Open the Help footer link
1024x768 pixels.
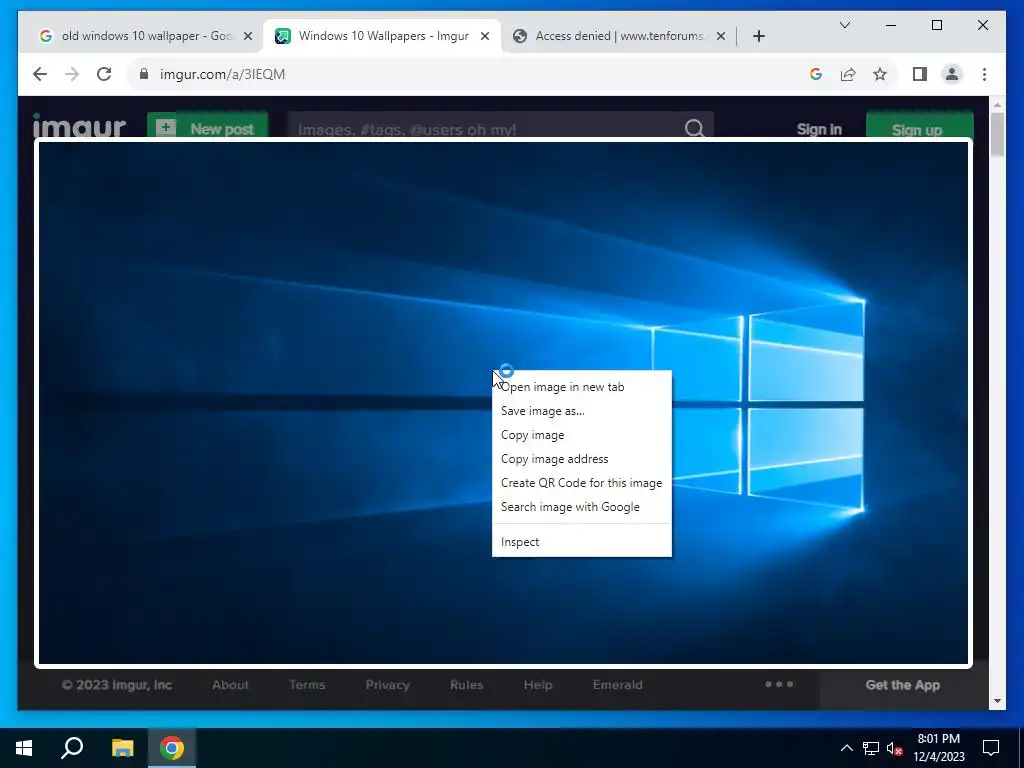click(x=538, y=685)
